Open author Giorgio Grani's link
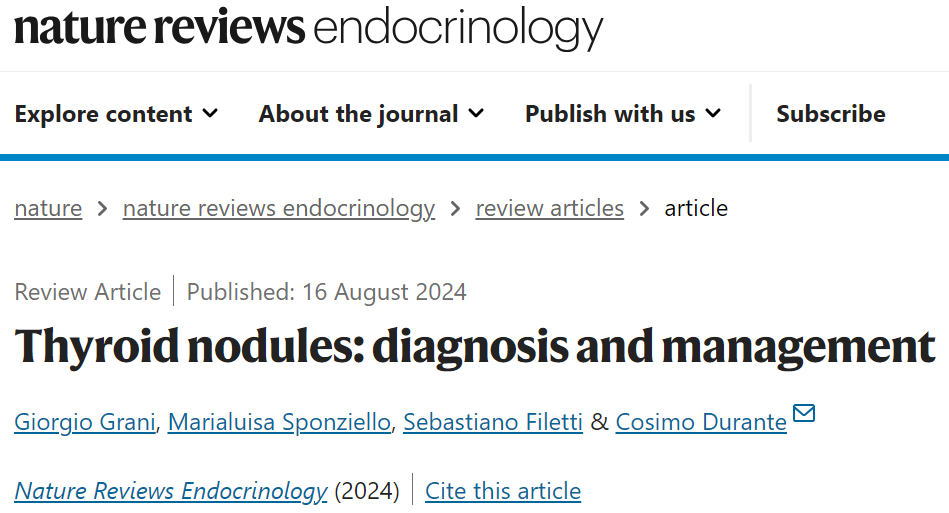The width and height of the screenshot is (949, 513). (85, 422)
